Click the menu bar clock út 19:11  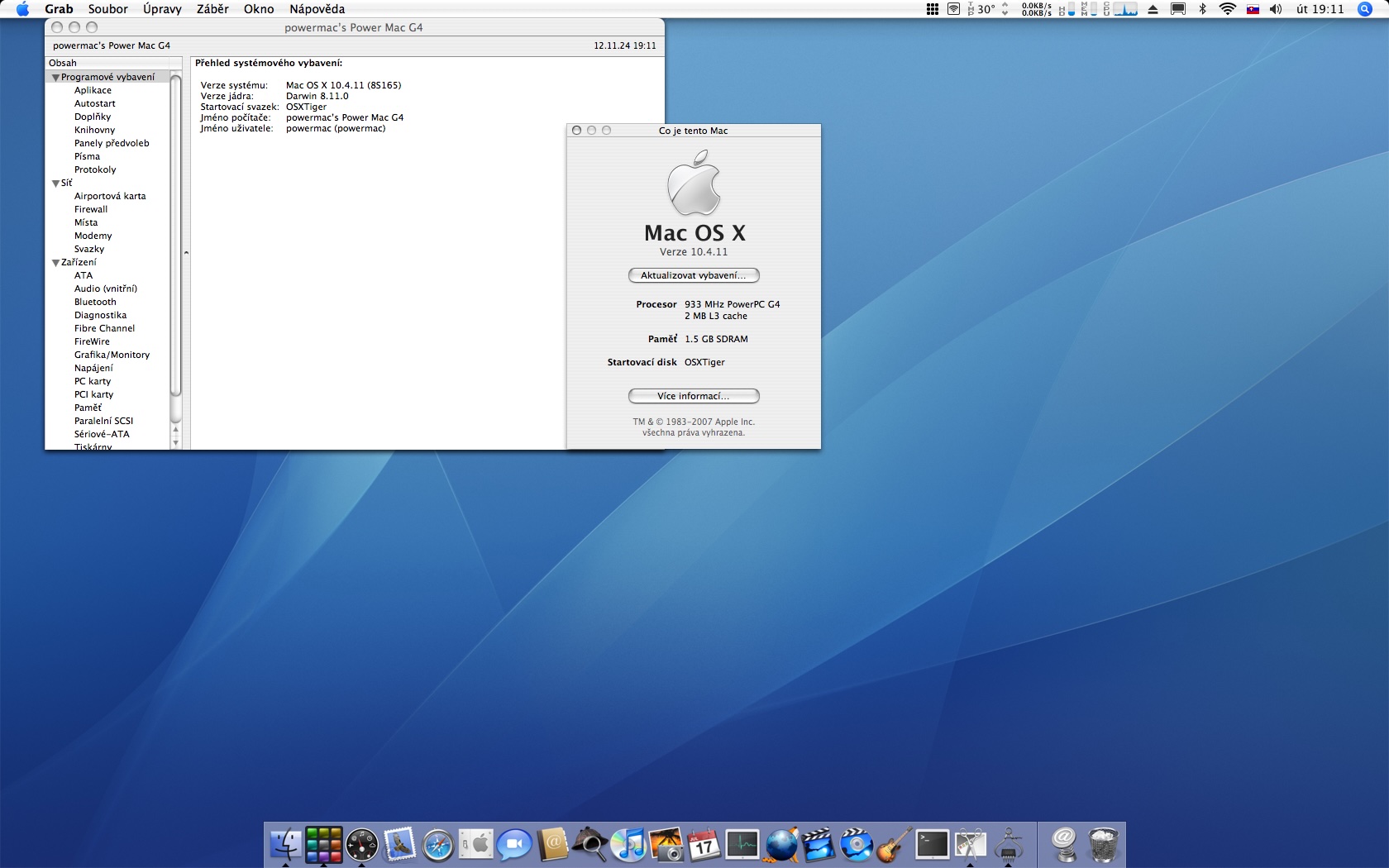pos(1320,9)
